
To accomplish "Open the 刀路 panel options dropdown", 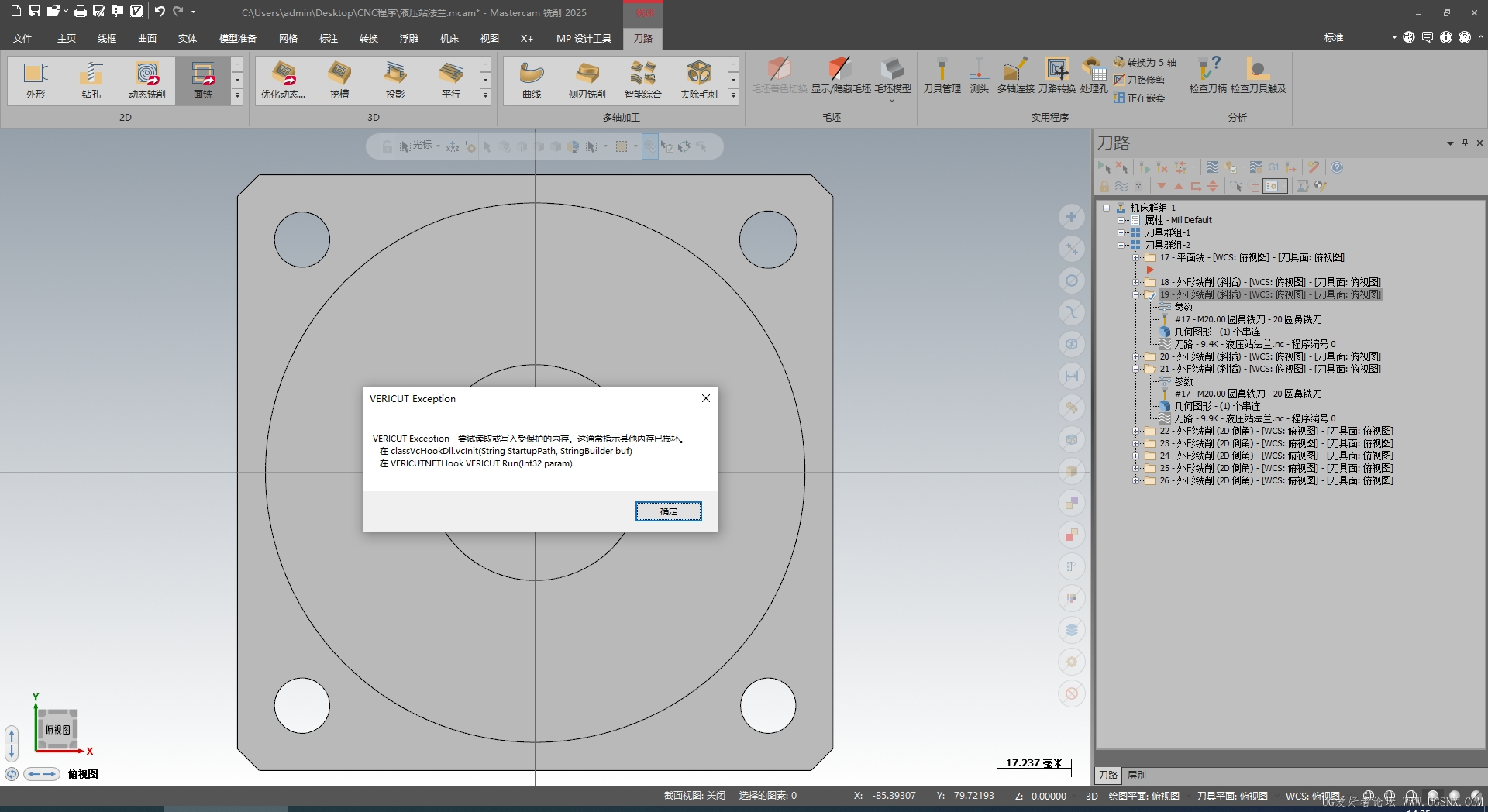I will (1450, 143).
